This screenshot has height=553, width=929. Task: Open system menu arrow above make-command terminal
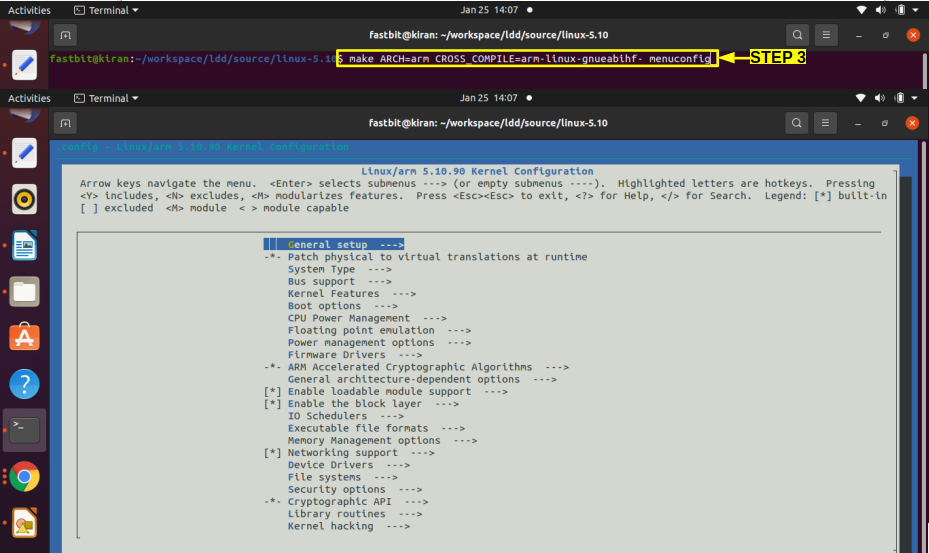coord(915,11)
